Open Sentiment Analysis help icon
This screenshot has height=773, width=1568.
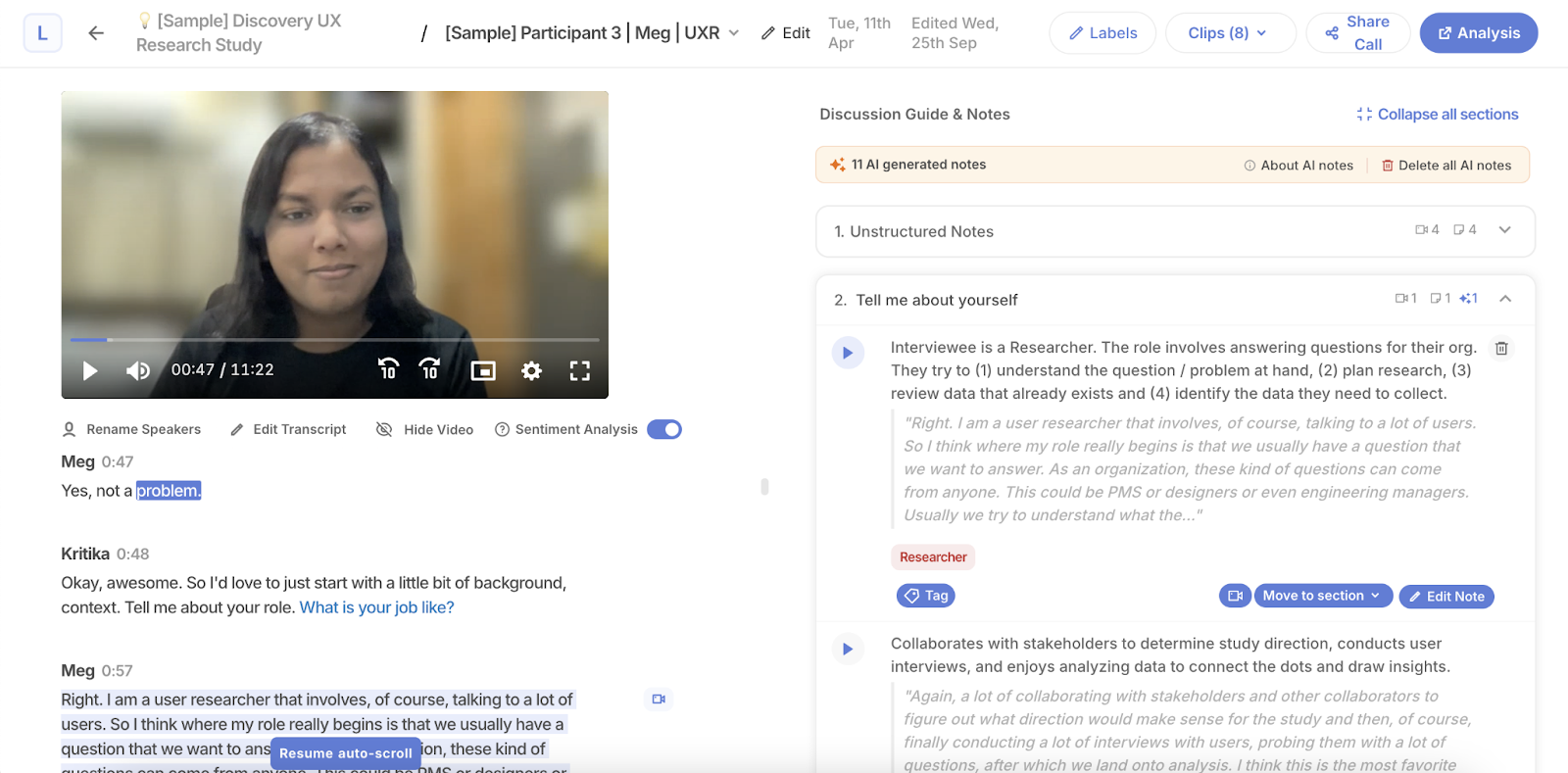point(502,429)
